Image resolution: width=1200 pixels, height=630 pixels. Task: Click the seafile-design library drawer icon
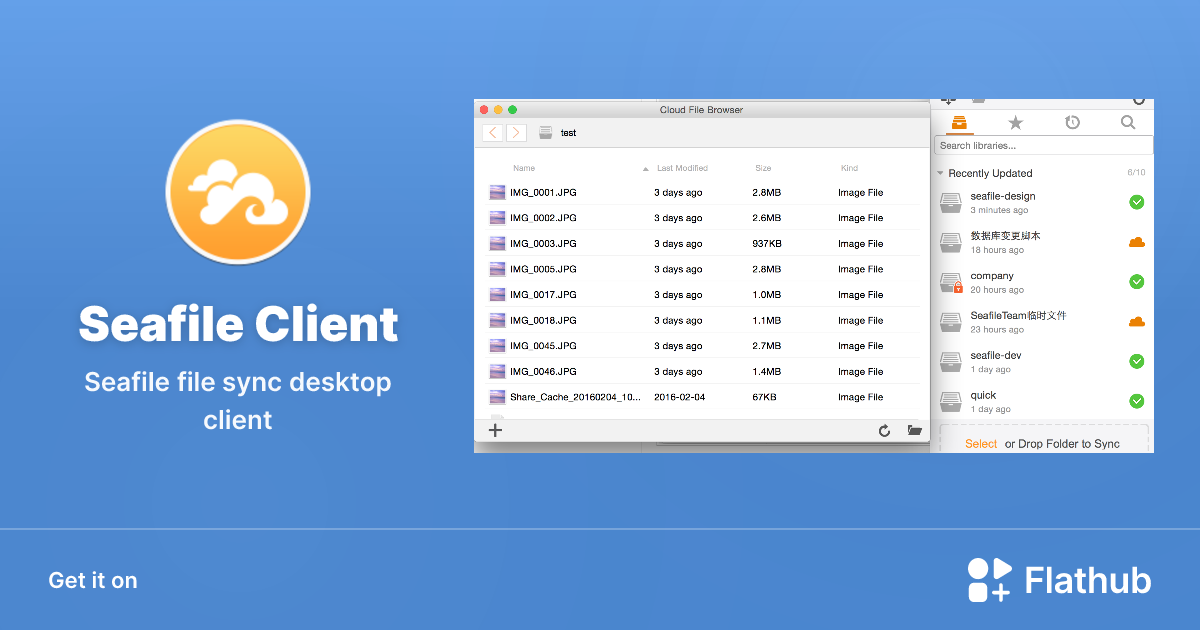950,202
